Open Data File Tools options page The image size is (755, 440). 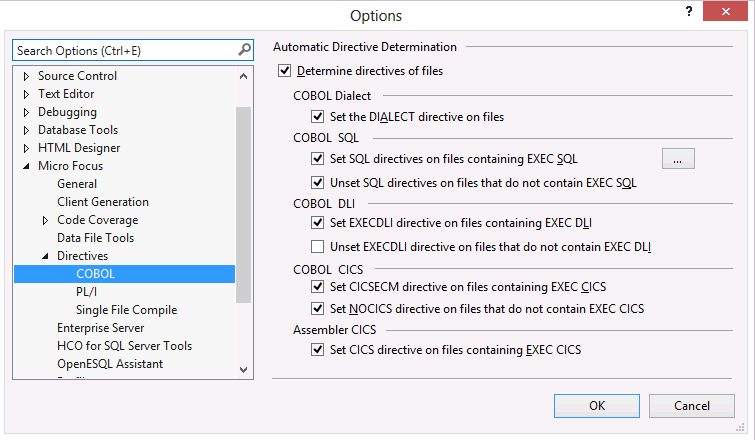95,238
